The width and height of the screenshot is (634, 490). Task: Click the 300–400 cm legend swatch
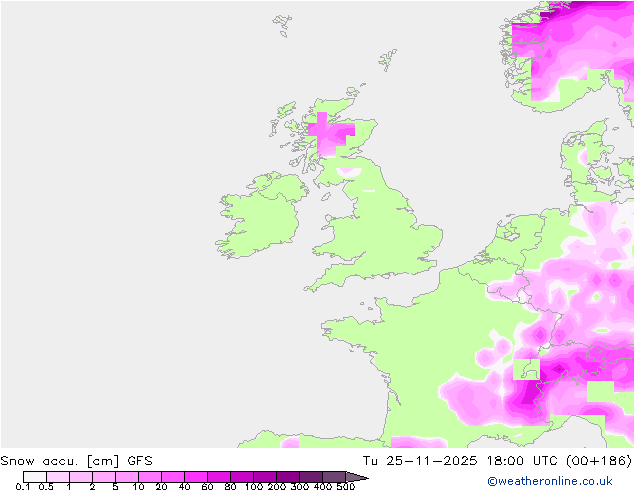coord(311,477)
